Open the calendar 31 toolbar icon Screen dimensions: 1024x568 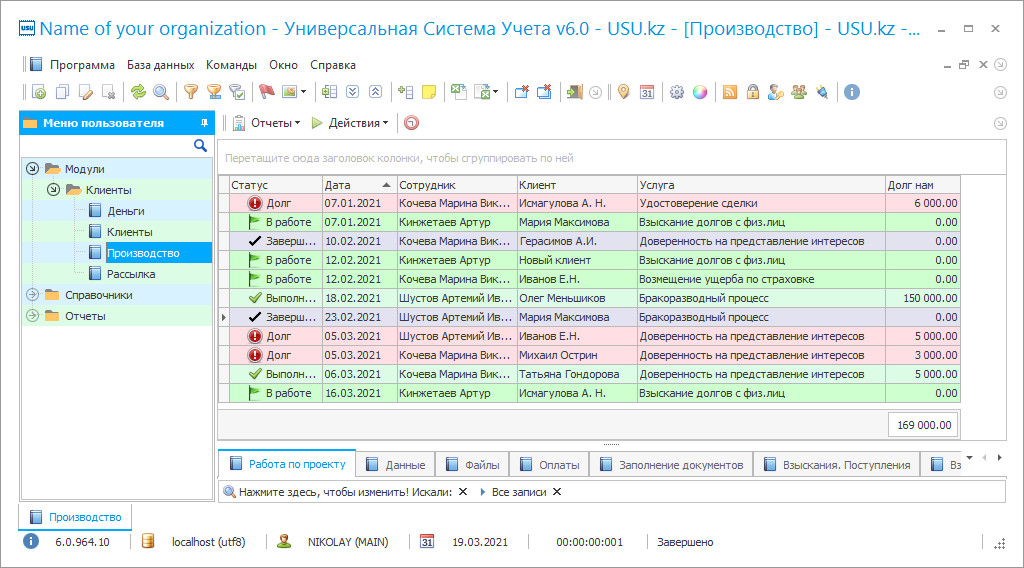(647, 92)
